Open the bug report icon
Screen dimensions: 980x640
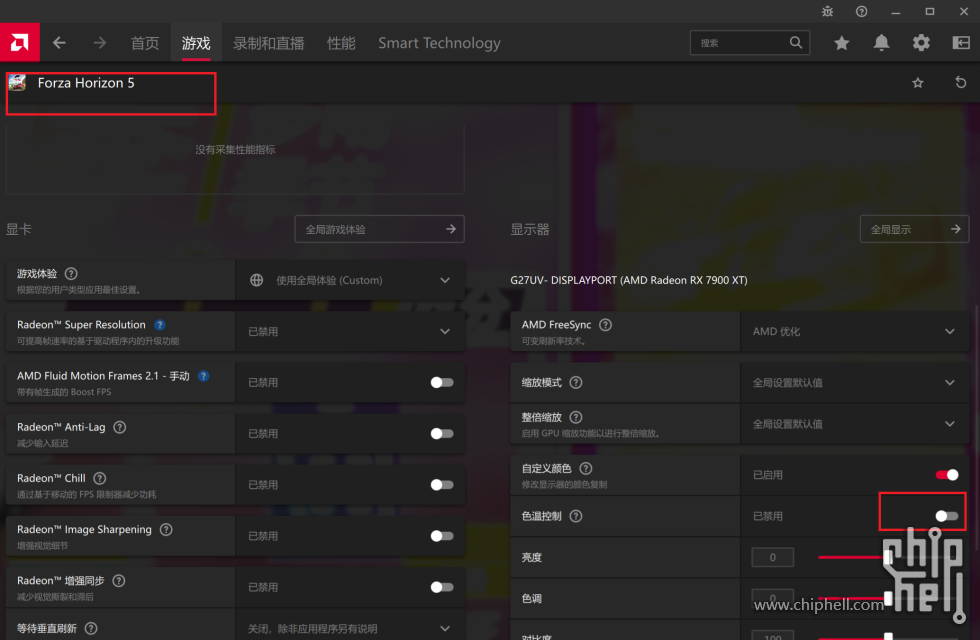pyautogui.click(x=828, y=12)
